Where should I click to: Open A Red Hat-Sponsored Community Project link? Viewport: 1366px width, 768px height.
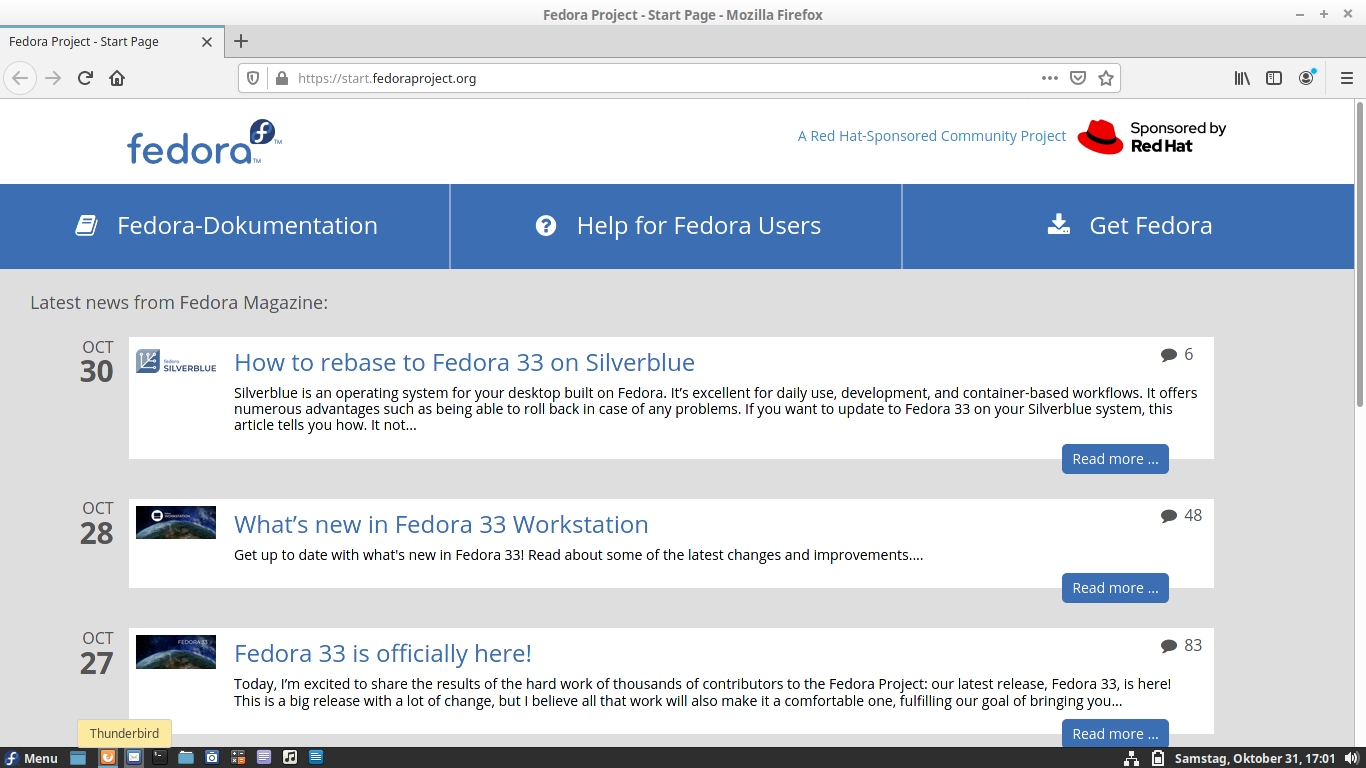(932, 136)
